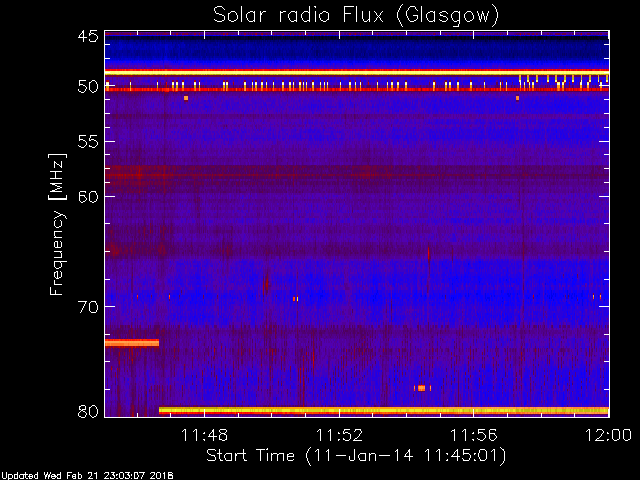Click the "80" frequency tick label
Viewport: 640px width, 480px height.
click(x=89, y=411)
